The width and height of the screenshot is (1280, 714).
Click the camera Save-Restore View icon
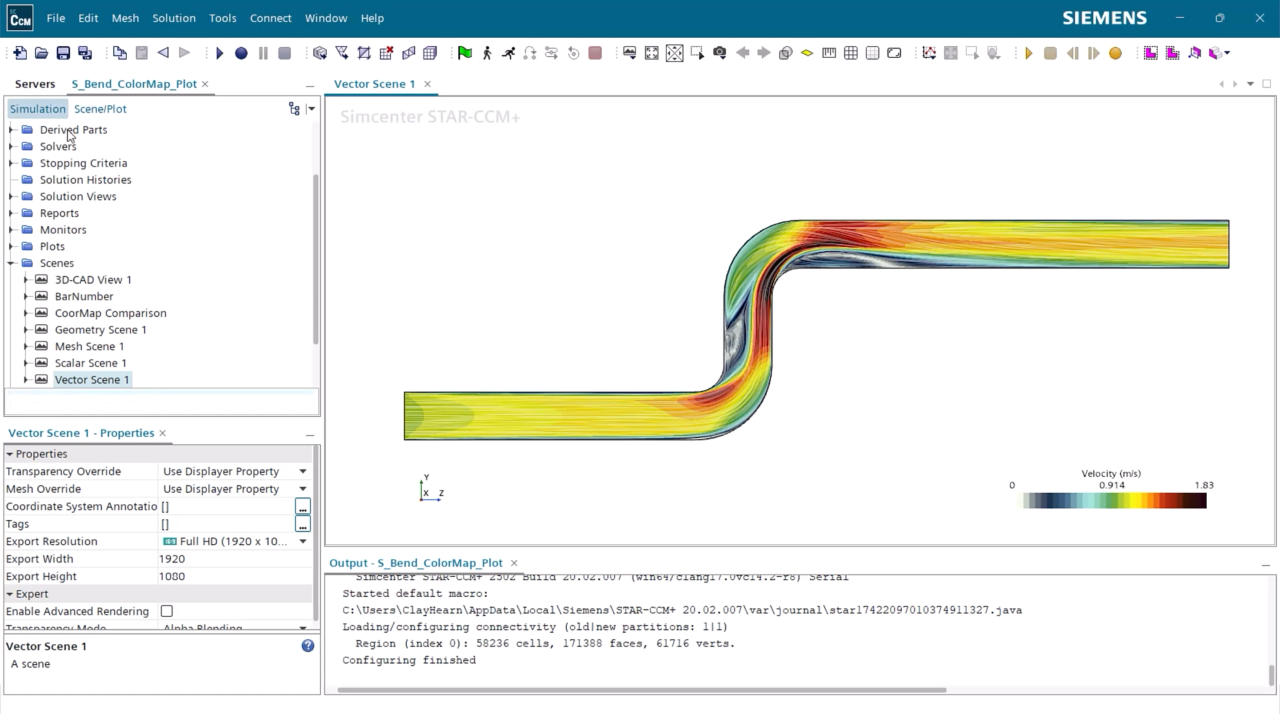coord(719,53)
